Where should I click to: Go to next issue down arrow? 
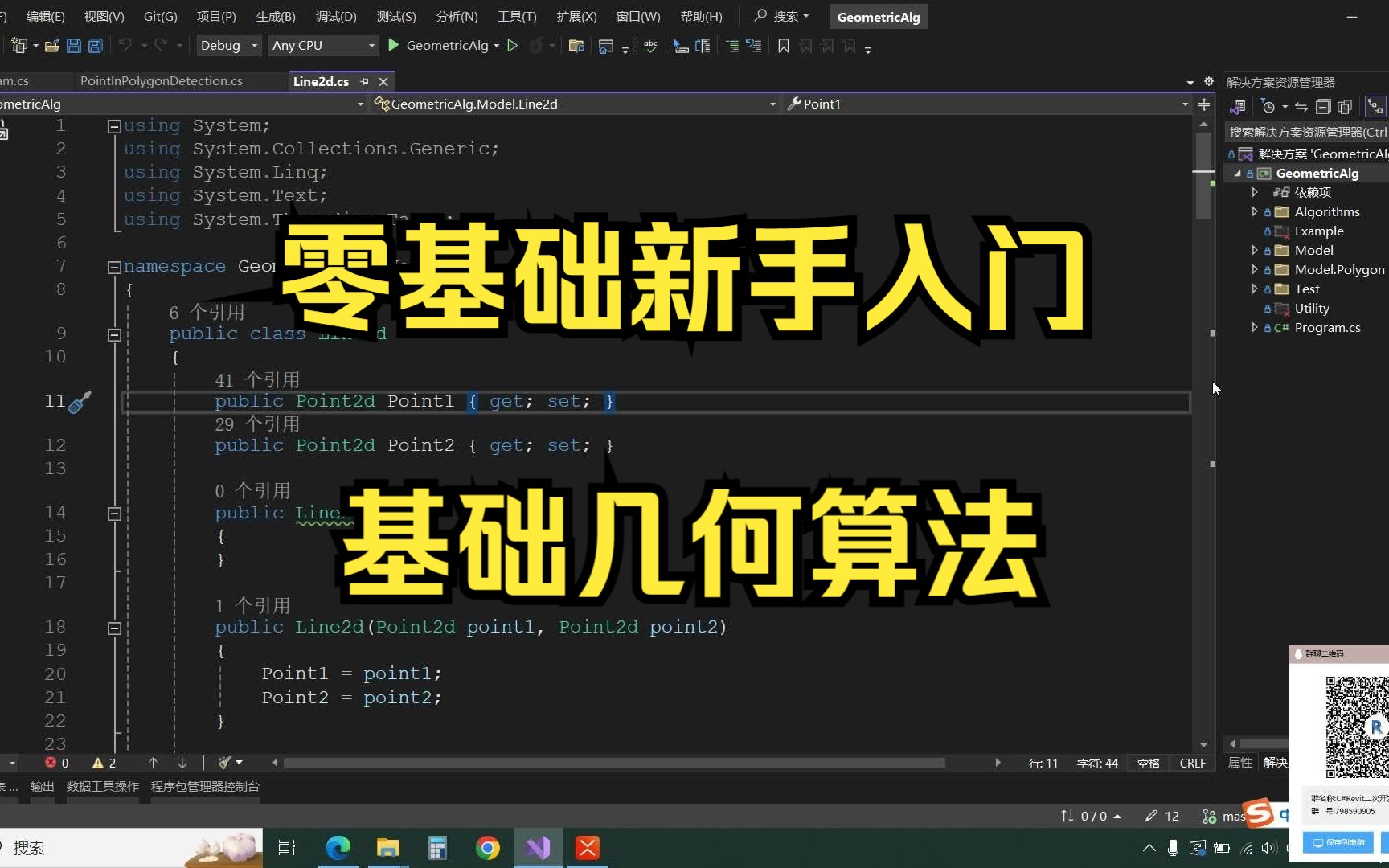182,763
